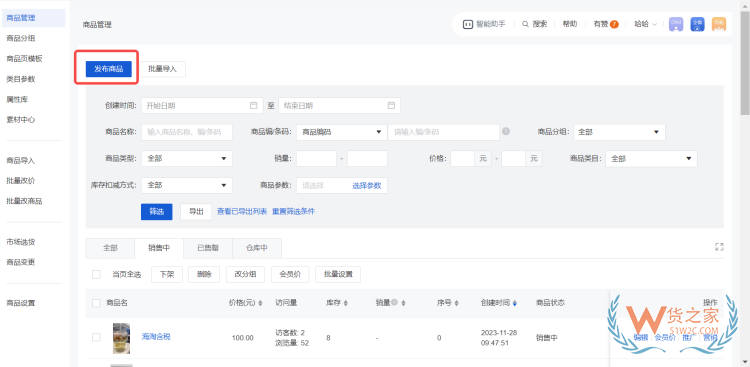Image resolution: width=750 pixels, height=367 pixels.
Task: Sort by 销量 column arrows
Action: pyautogui.click(x=403, y=303)
